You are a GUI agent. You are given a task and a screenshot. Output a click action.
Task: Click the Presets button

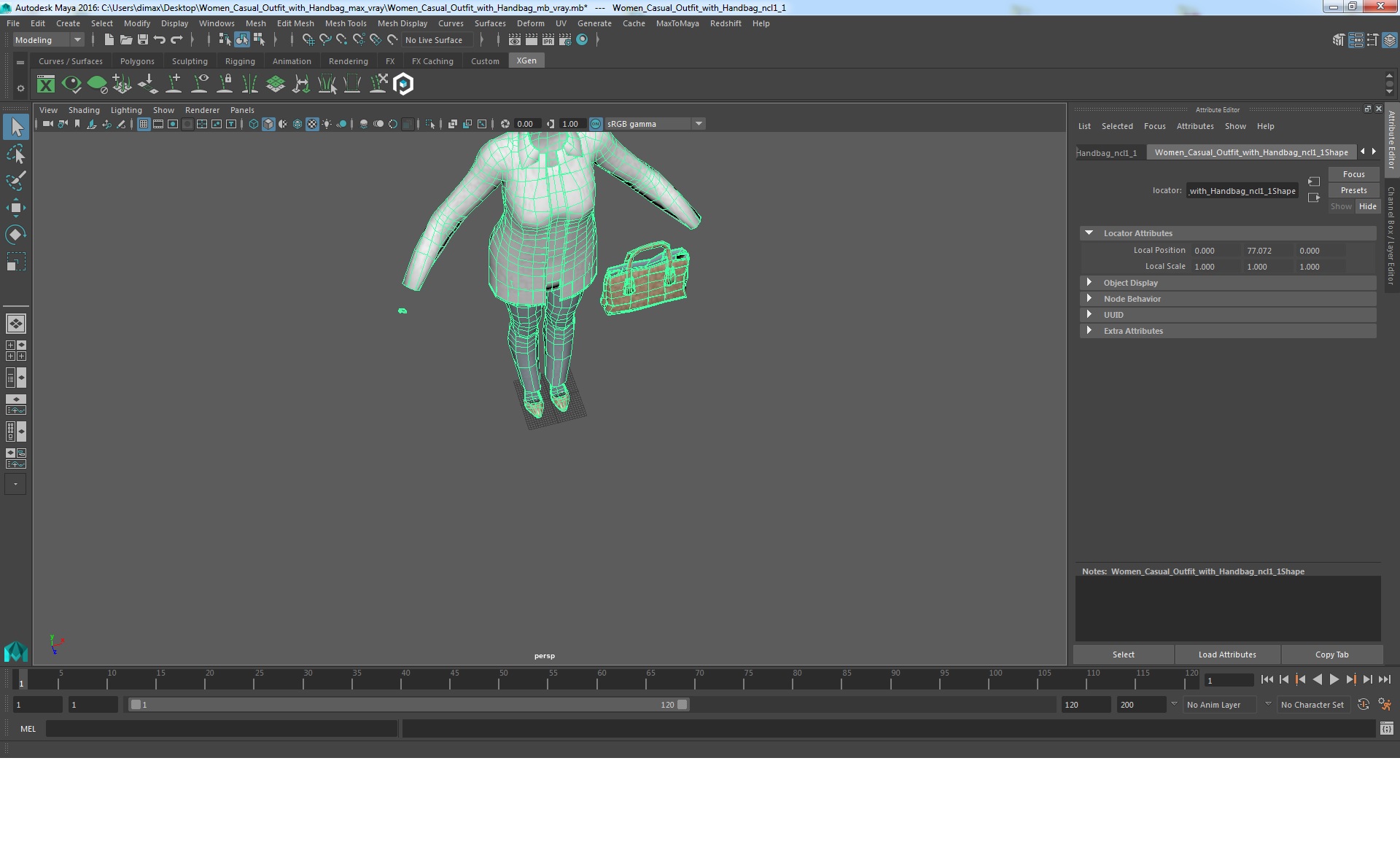[1353, 190]
